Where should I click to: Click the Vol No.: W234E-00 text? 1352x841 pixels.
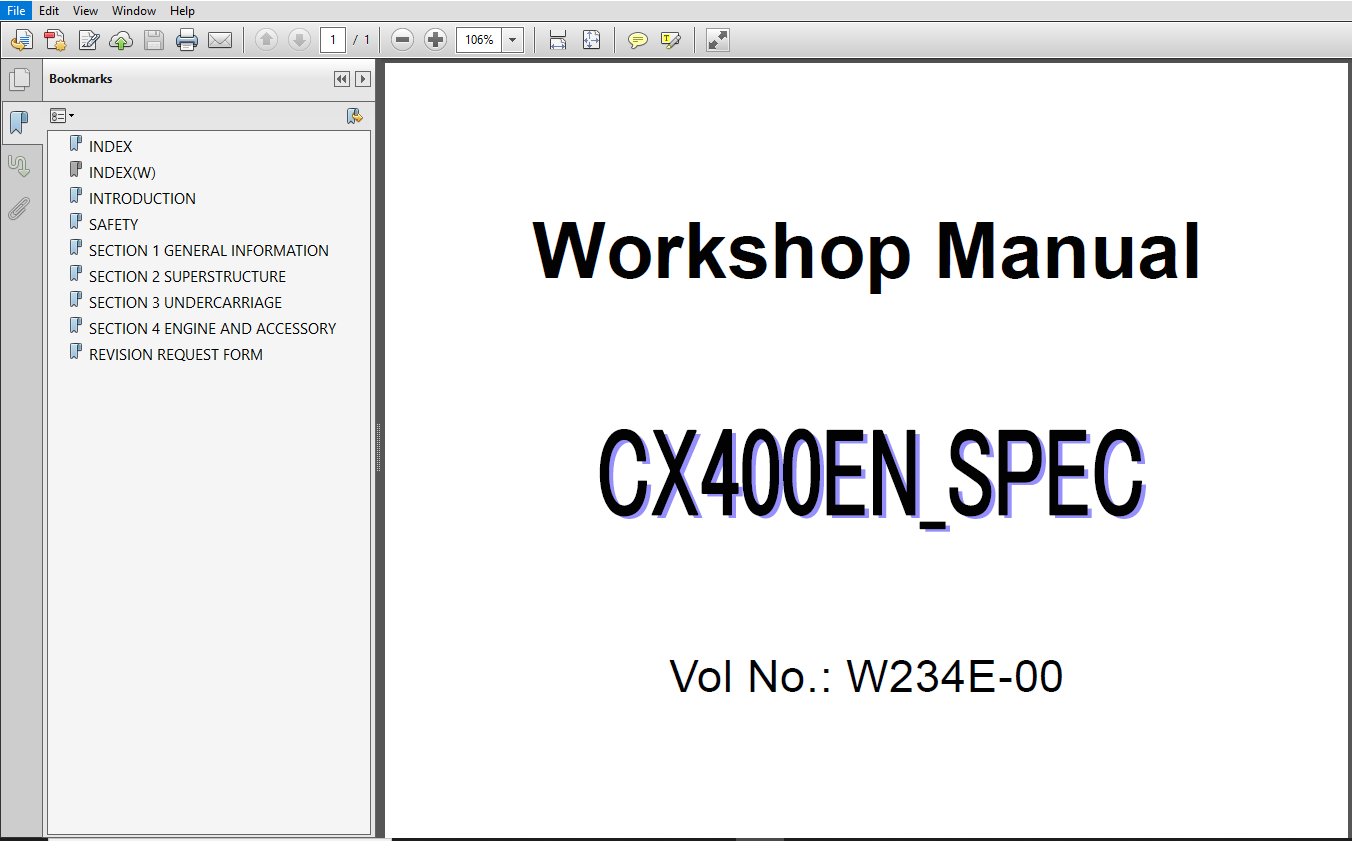[866, 677]
